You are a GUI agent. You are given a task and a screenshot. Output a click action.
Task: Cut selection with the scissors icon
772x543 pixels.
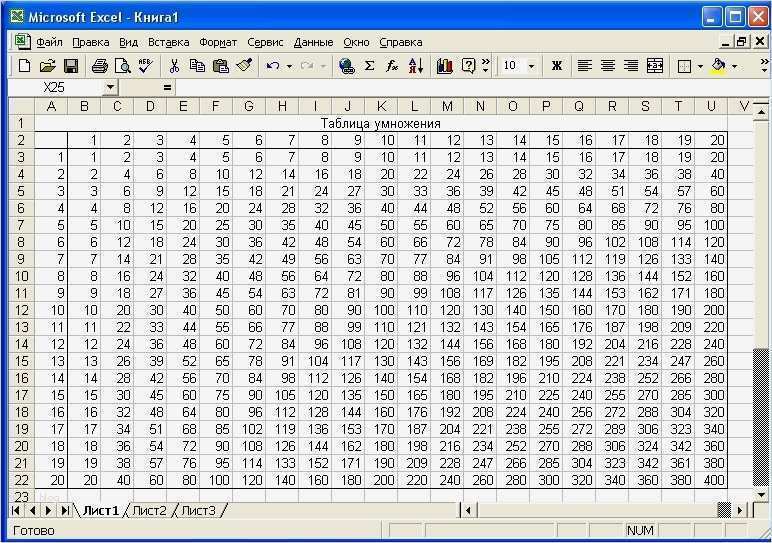pyautogui.click(x=174, y=65)
